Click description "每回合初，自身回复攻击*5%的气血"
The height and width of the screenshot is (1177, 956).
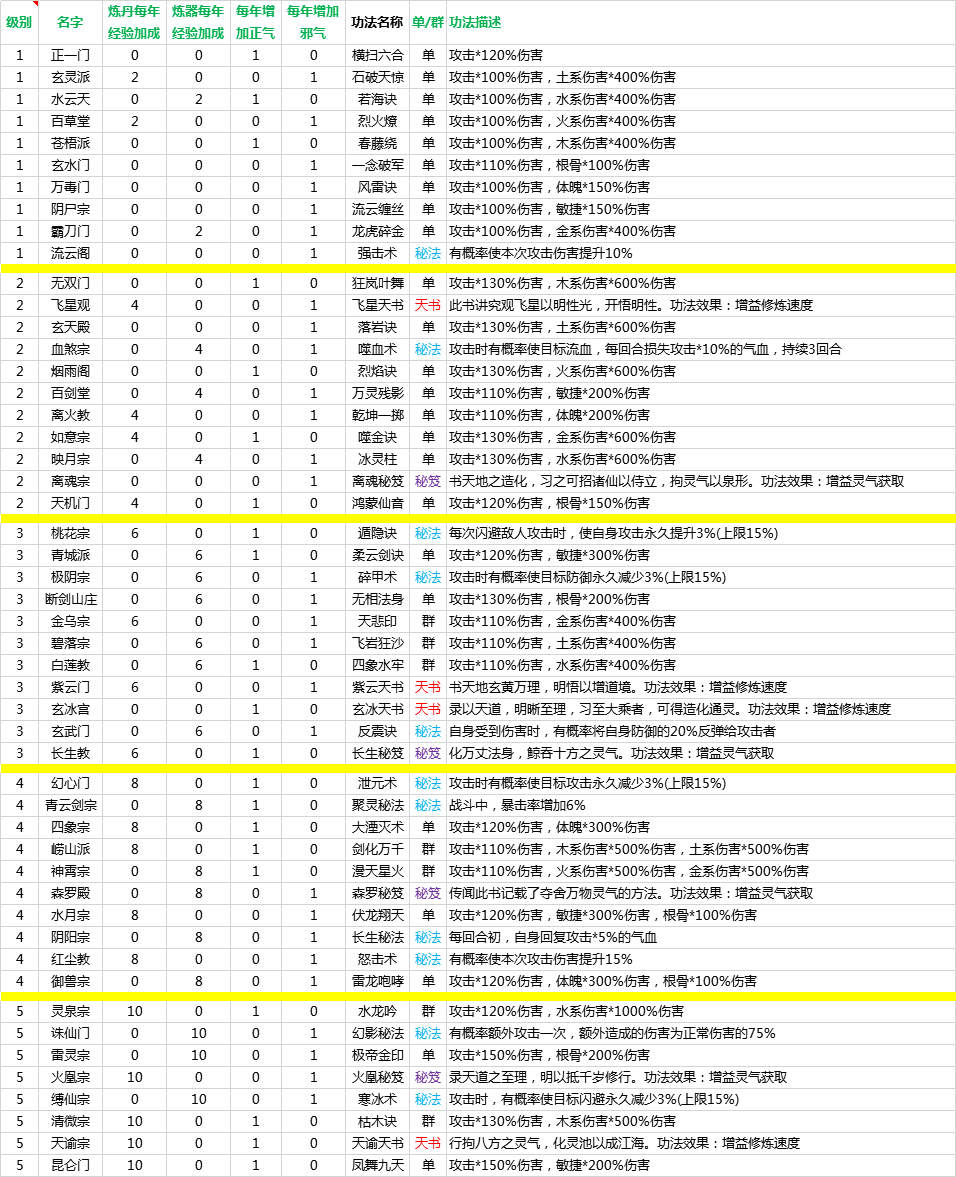[x=553, y=938]
